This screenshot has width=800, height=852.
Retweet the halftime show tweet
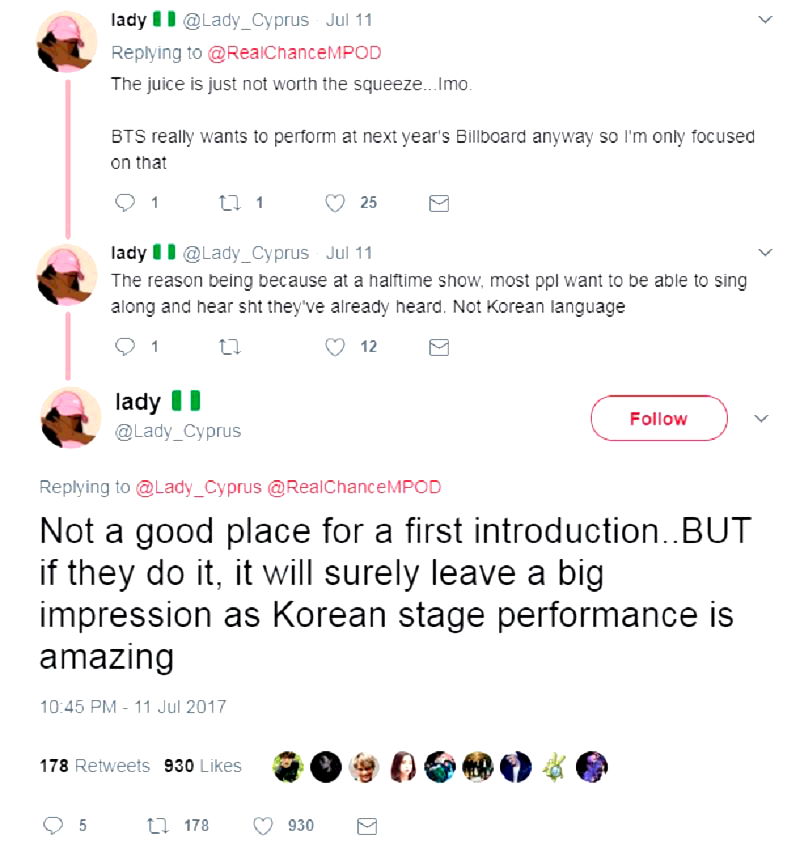[x=227, y=347]
